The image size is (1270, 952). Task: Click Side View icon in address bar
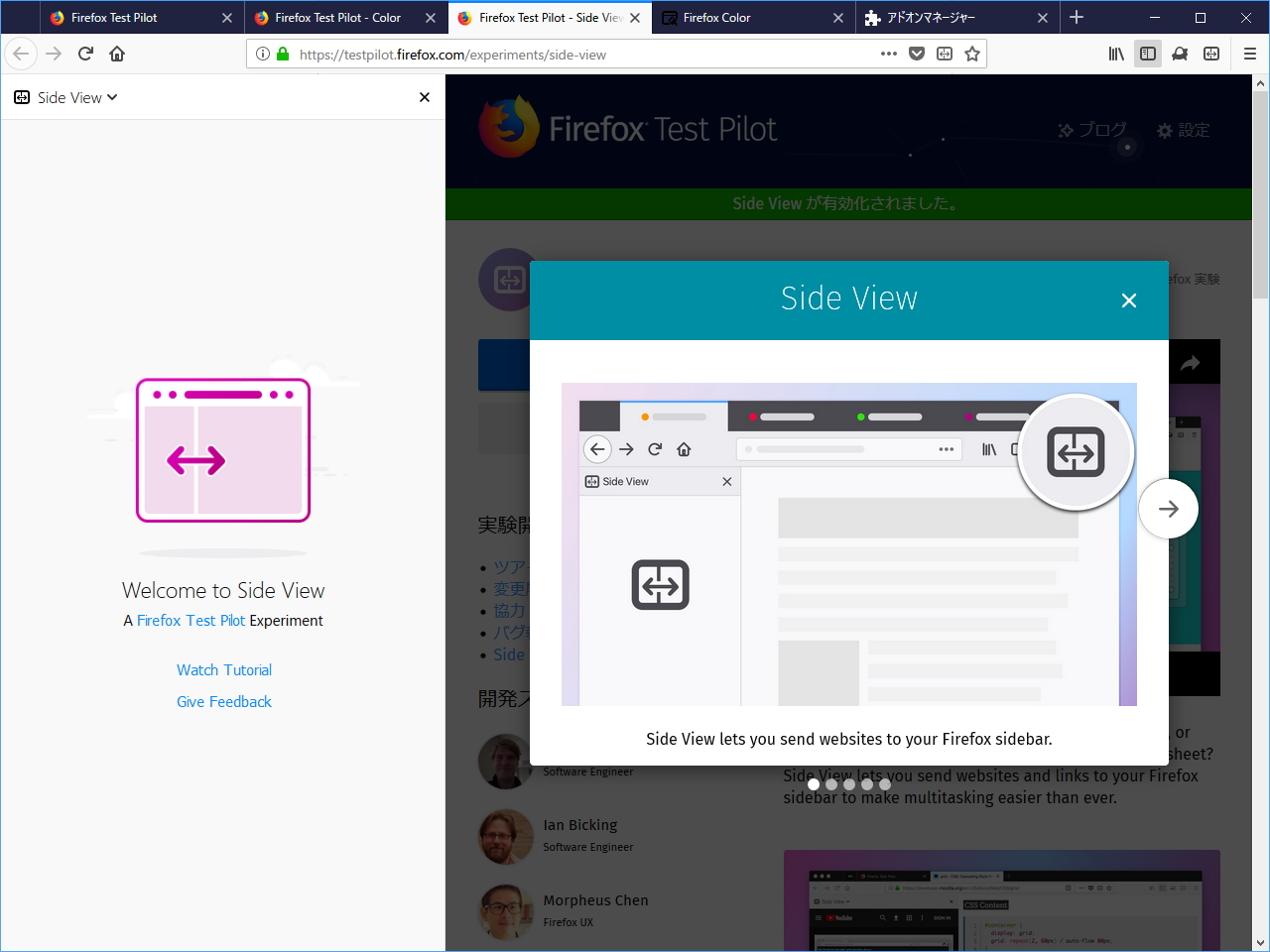click(x=945, y=55)
